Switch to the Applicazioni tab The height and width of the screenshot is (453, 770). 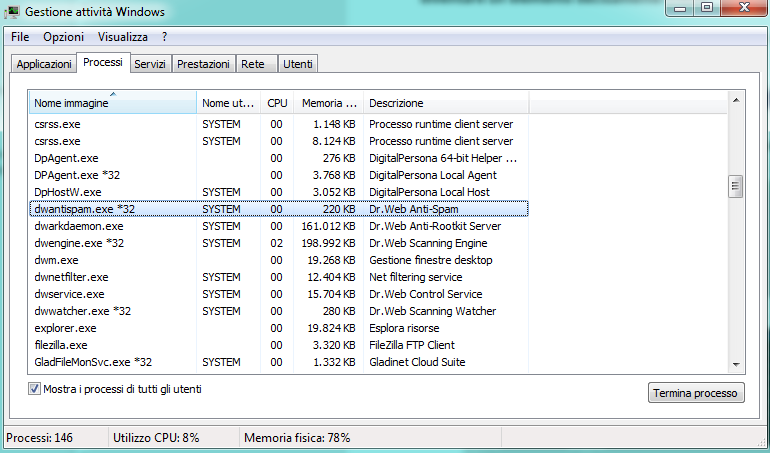point(44,64)
